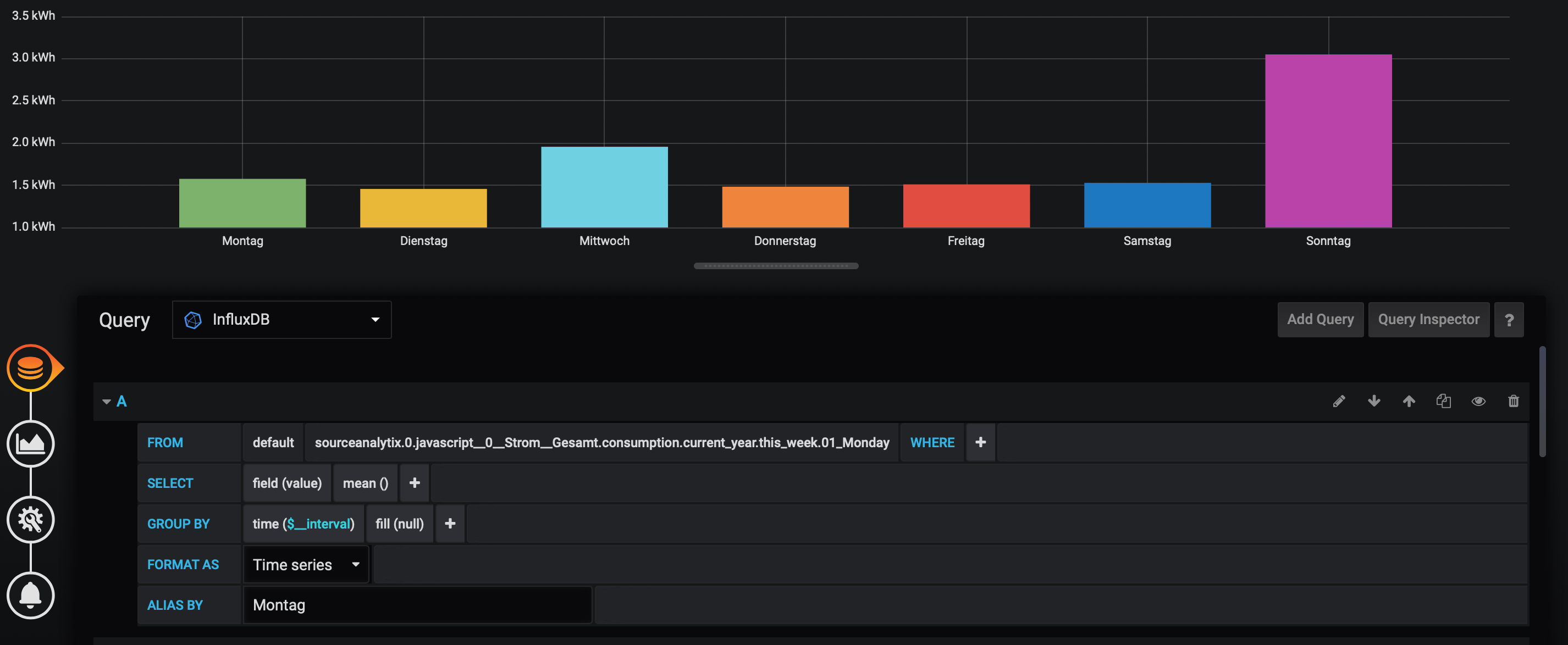The image size is (1568, 645).
Task: Open the Queries tab database icon
Action: [x=30, y=368]
